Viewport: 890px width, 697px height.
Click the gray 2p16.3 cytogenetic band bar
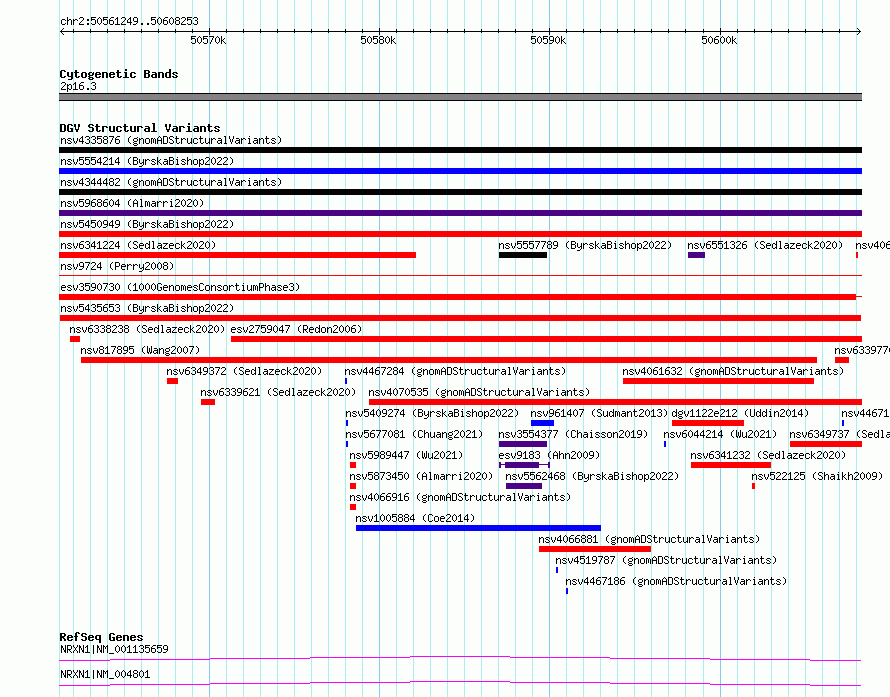pos(460,97)
